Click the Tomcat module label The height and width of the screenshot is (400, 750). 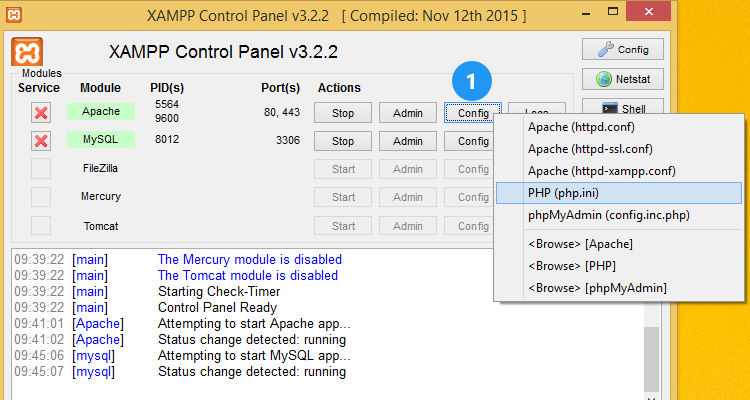pyautogui.click(x=100, y=225)
